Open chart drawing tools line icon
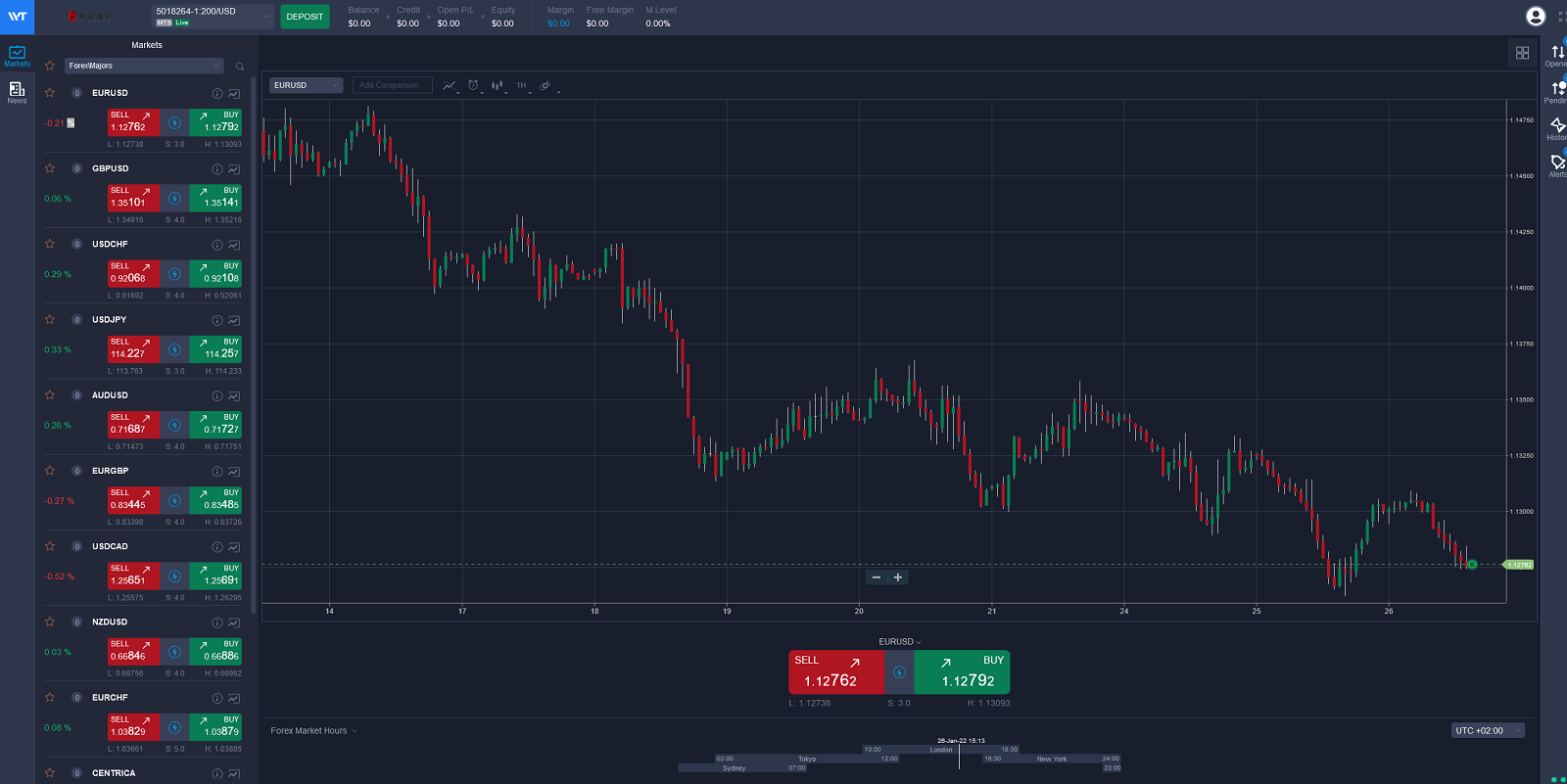This screenshot has width=1567, height=784. (x=450, y=86)
